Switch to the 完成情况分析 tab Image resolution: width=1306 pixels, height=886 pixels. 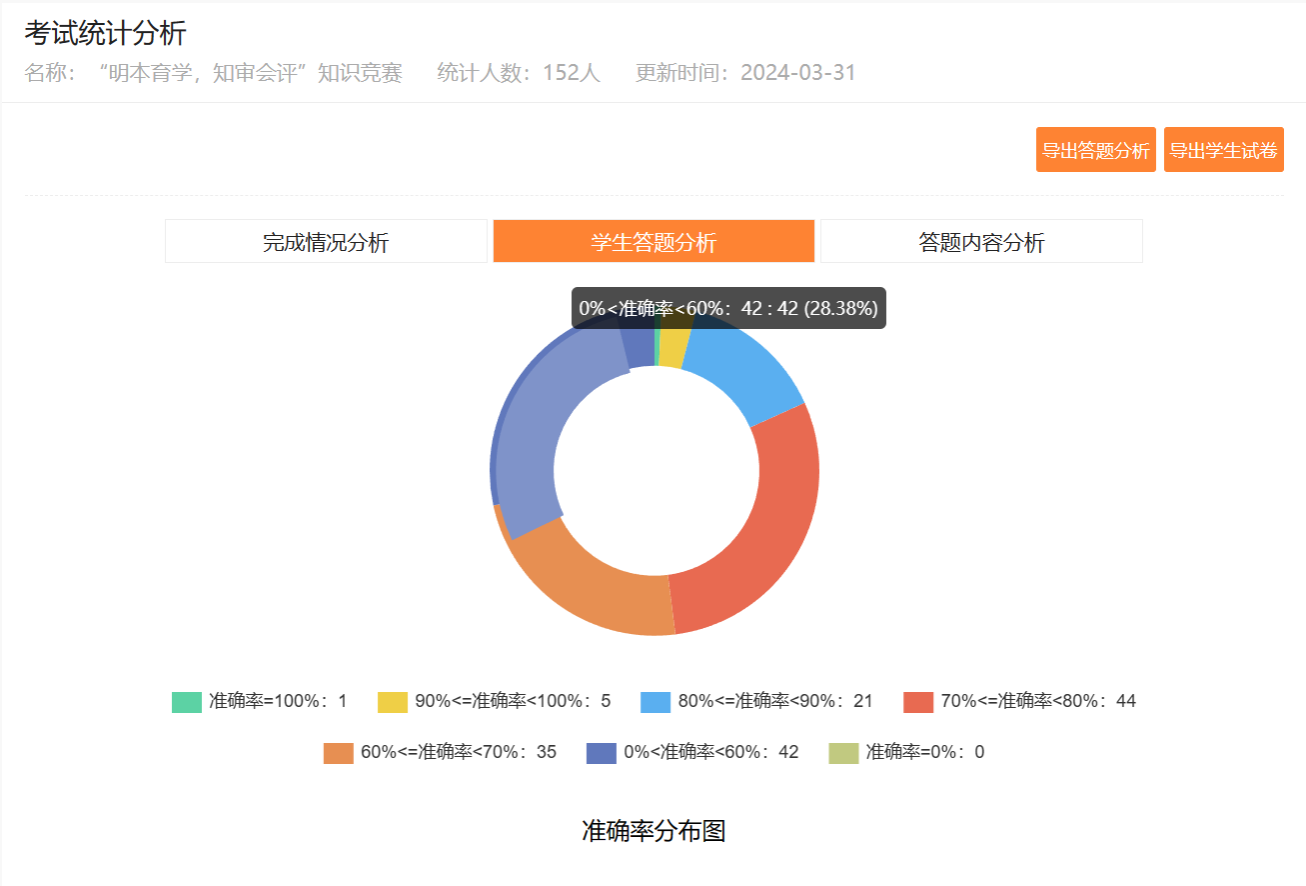click(326, 242)
